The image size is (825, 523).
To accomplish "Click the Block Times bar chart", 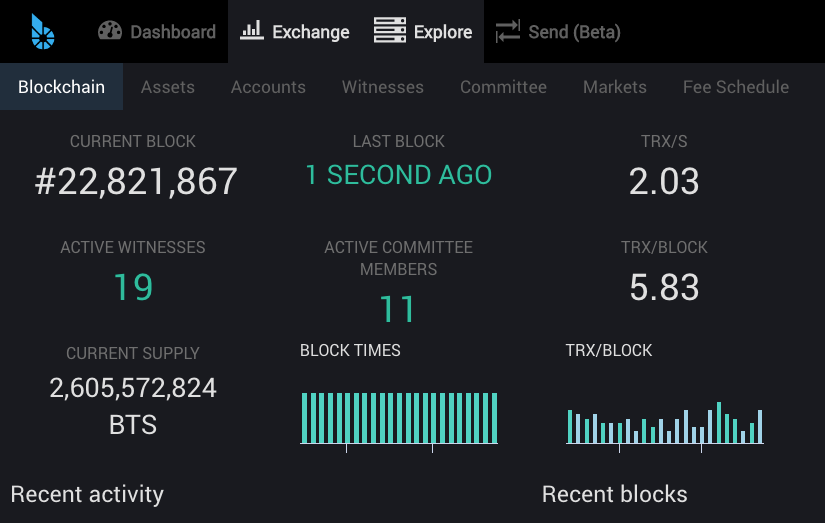I will (x=399, y=419).
